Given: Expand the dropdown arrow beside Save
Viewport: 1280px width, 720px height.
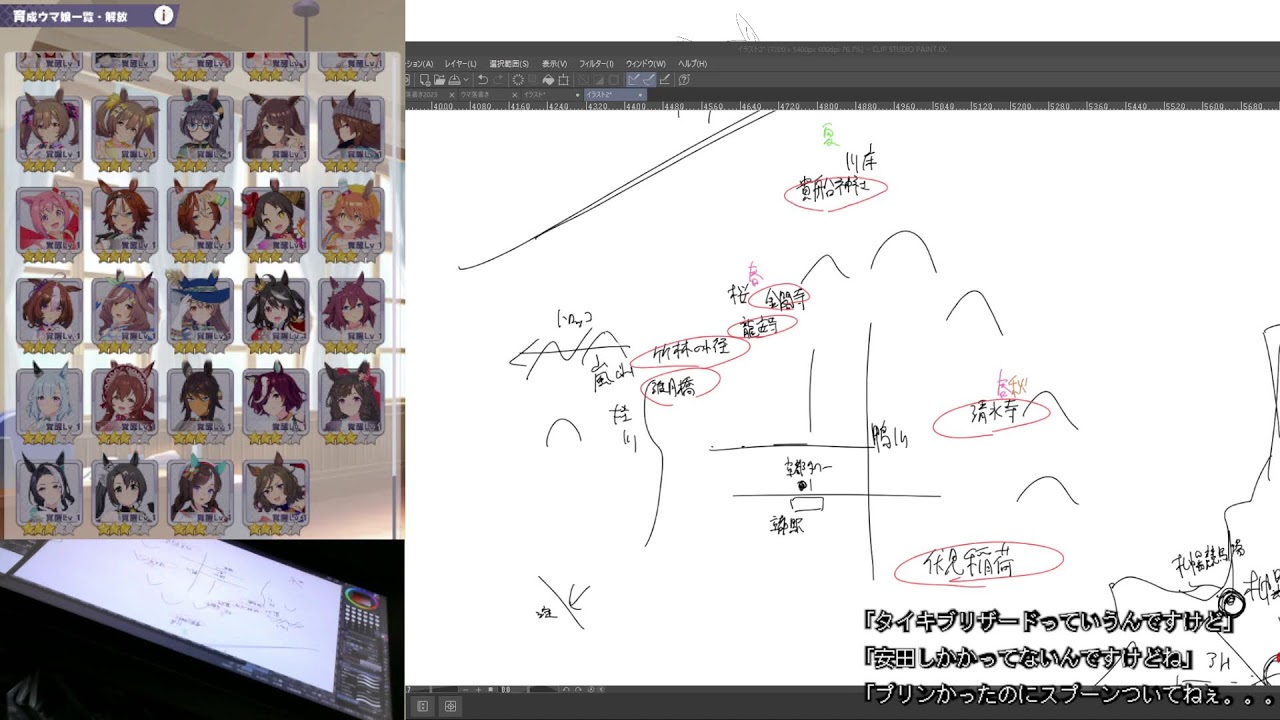Looking at the screenshot, I should [x=466, y=80].
